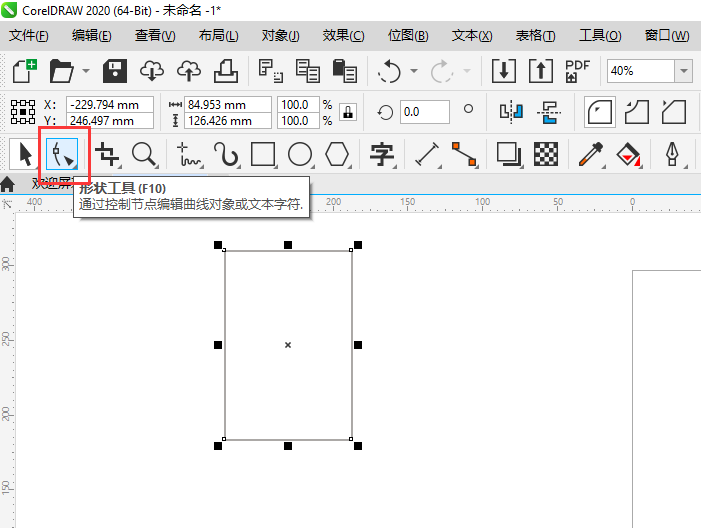This screenshot has width=701, height=528.
Task: Click the X position field
Action: pos(110,105)
